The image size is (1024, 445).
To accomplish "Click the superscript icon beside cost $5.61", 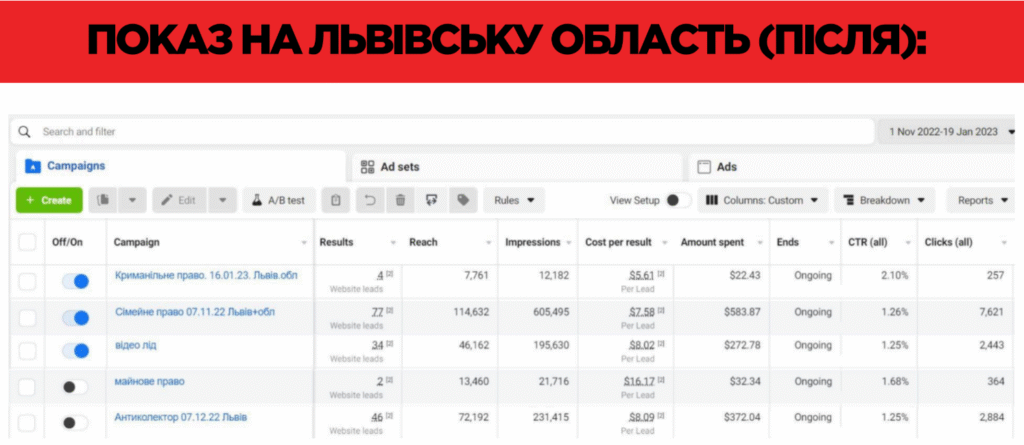I will [660, 274].
